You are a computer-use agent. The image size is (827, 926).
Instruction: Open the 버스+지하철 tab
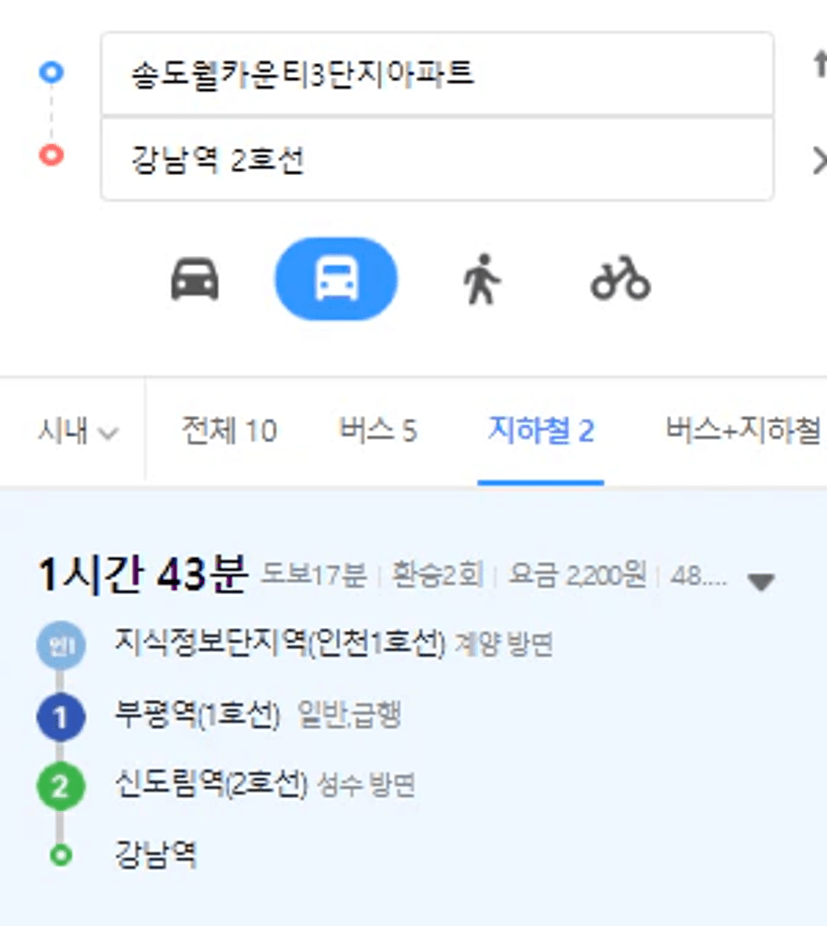[744, 430]
